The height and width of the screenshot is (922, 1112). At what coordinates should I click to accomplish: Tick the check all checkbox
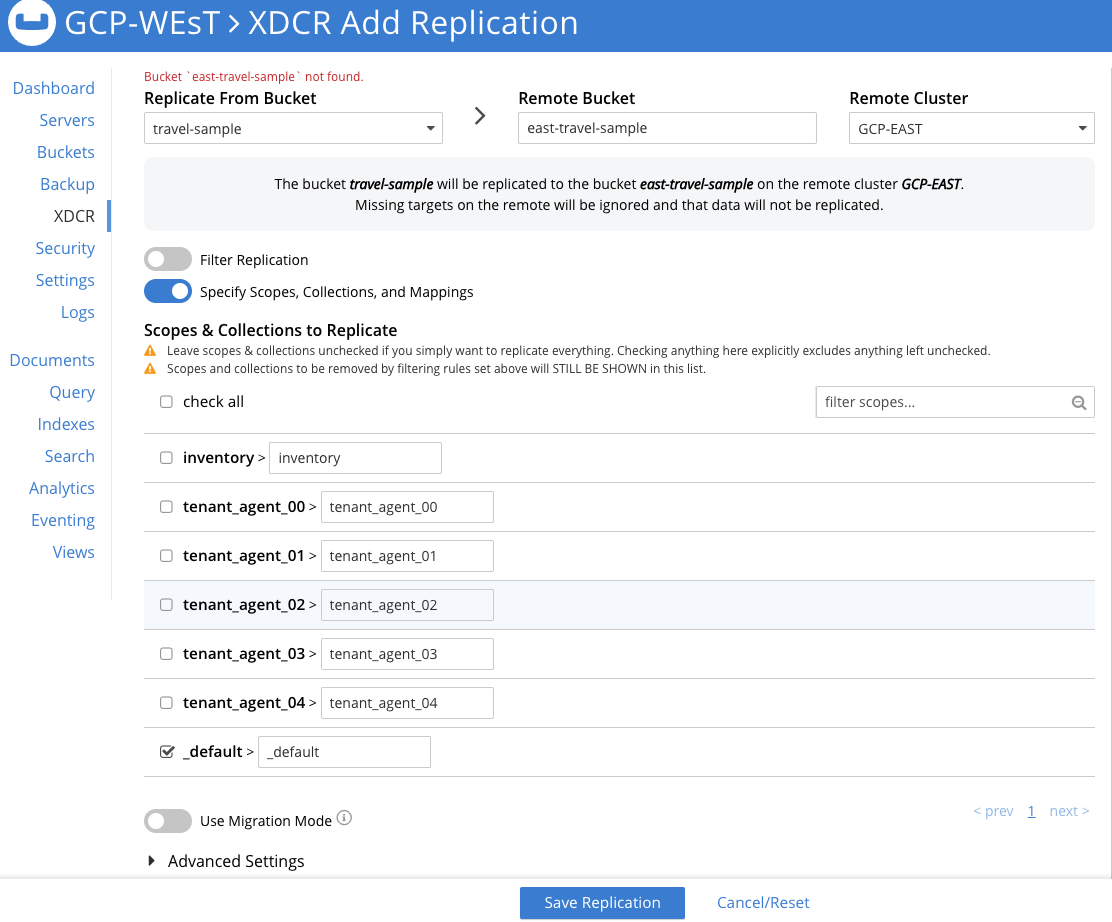(166, 401)
